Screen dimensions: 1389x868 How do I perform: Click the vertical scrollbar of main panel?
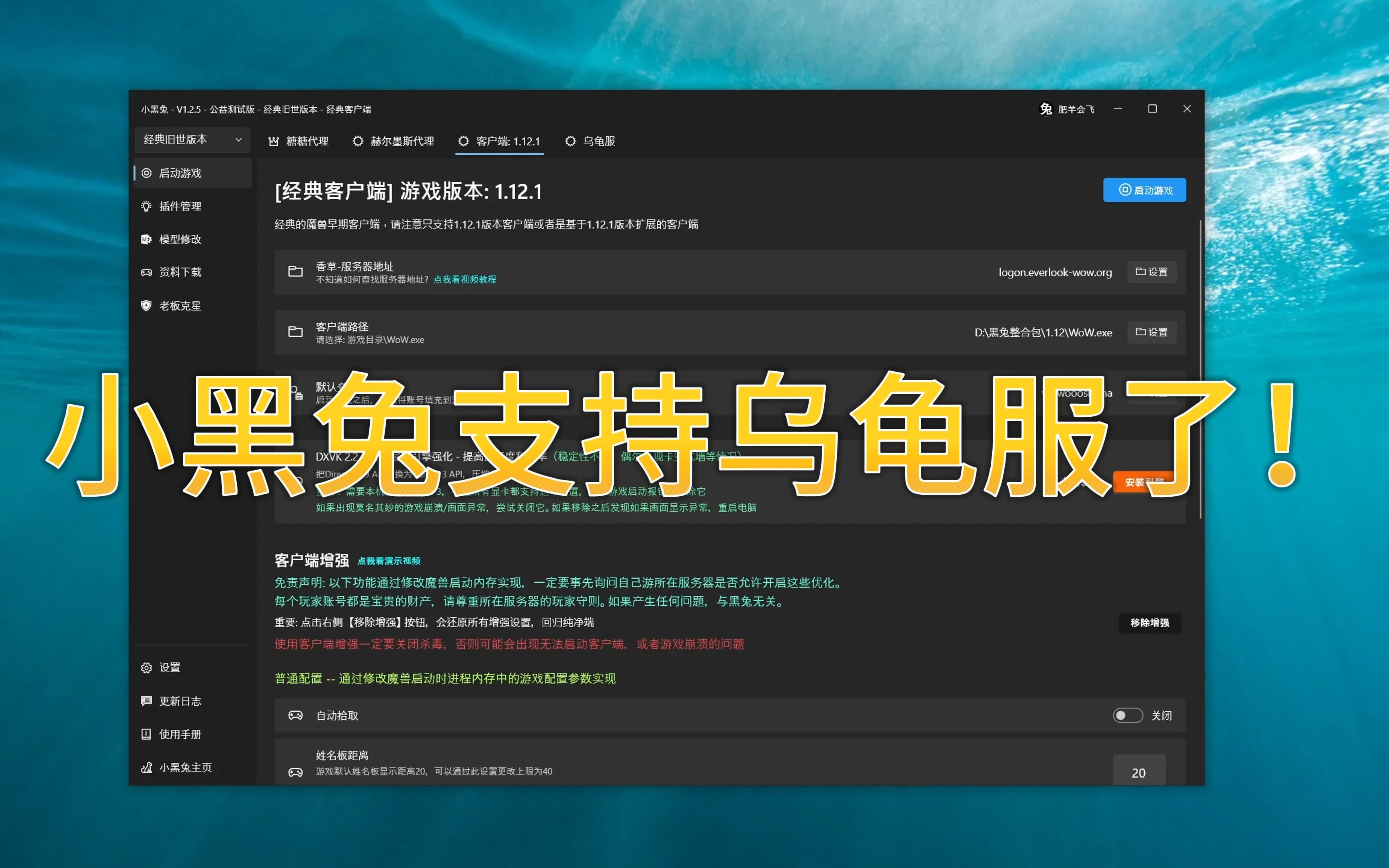[1200, 370]
